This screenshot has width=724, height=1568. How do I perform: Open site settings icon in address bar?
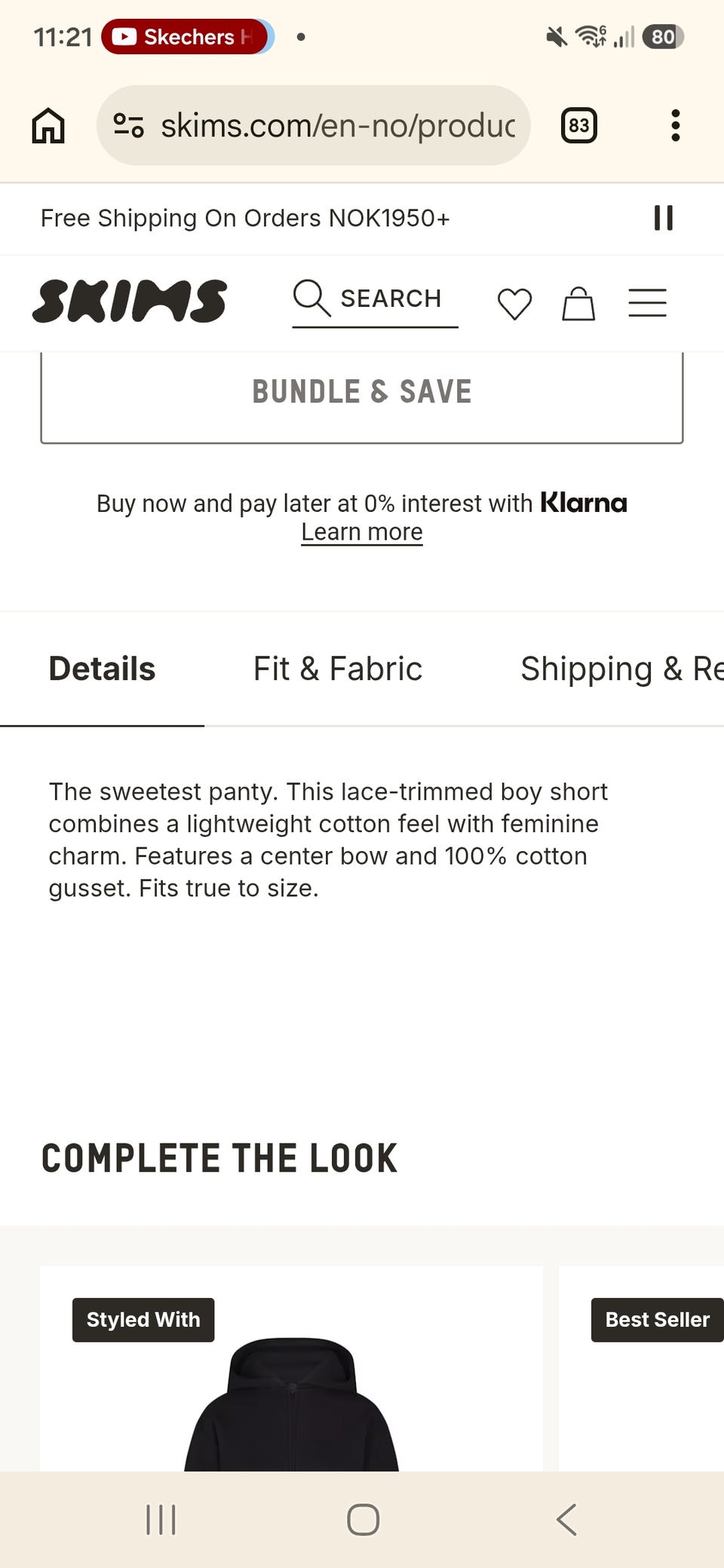click(x=128, y=125)
